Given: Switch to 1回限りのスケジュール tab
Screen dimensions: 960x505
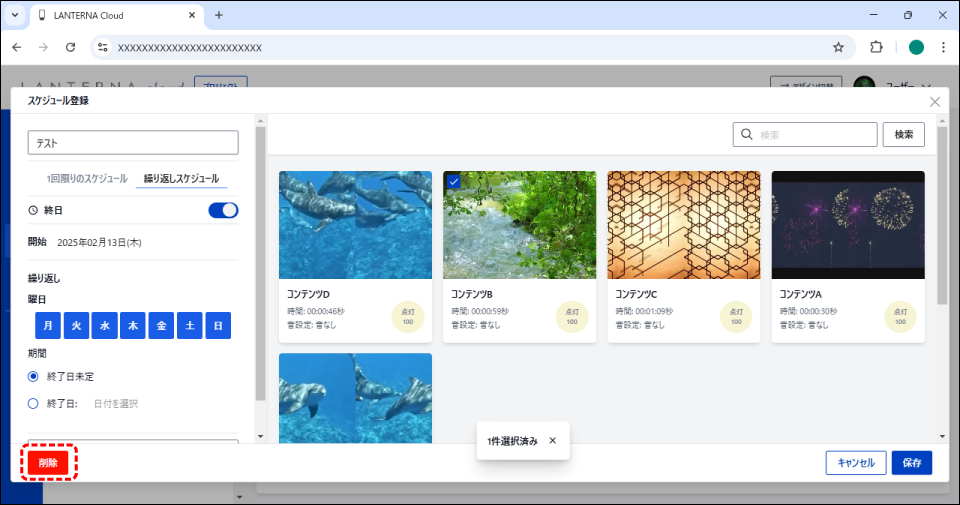Looking at the screenshot, I should [87, 179].
